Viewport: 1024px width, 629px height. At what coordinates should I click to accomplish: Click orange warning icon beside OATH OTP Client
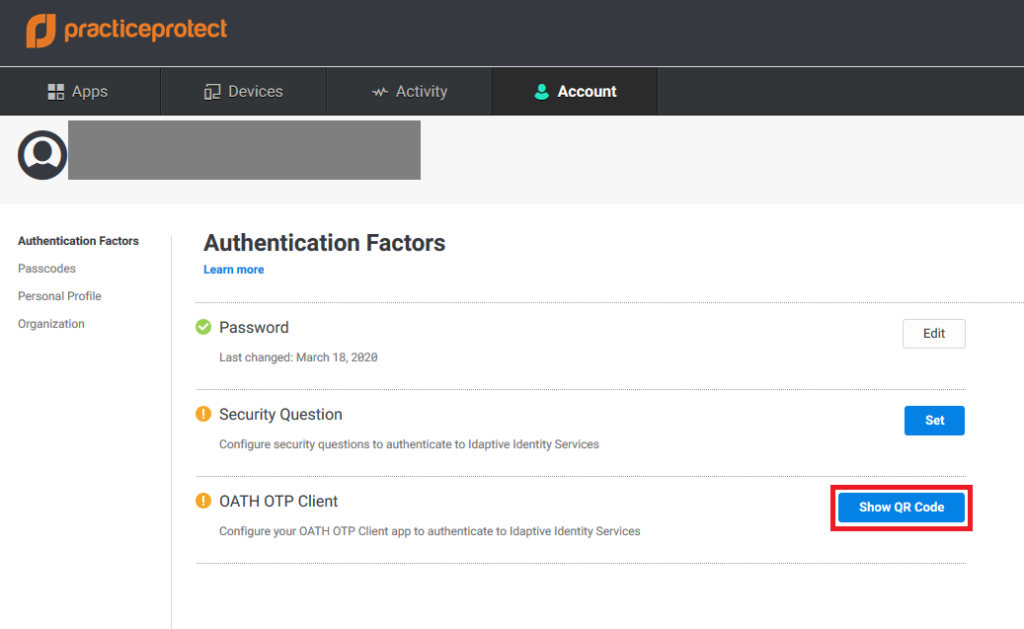coord(203,500)
